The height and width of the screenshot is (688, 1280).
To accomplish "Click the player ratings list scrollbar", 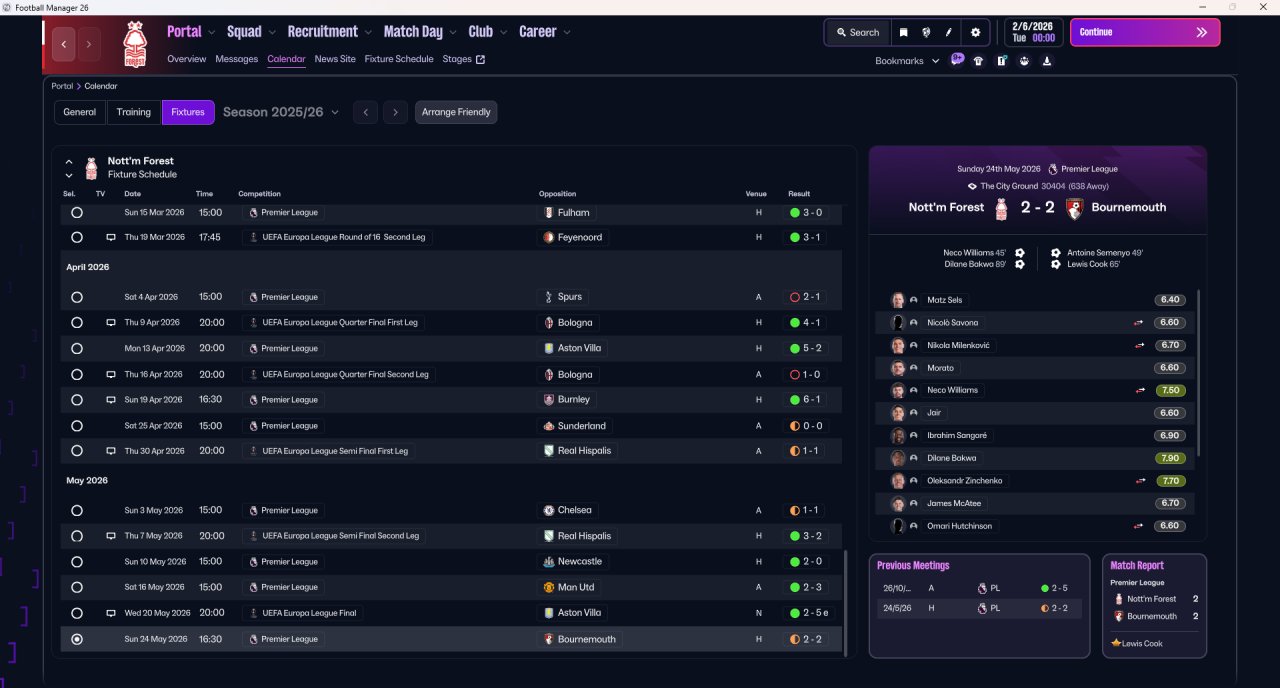I will tap(1197, 372).
